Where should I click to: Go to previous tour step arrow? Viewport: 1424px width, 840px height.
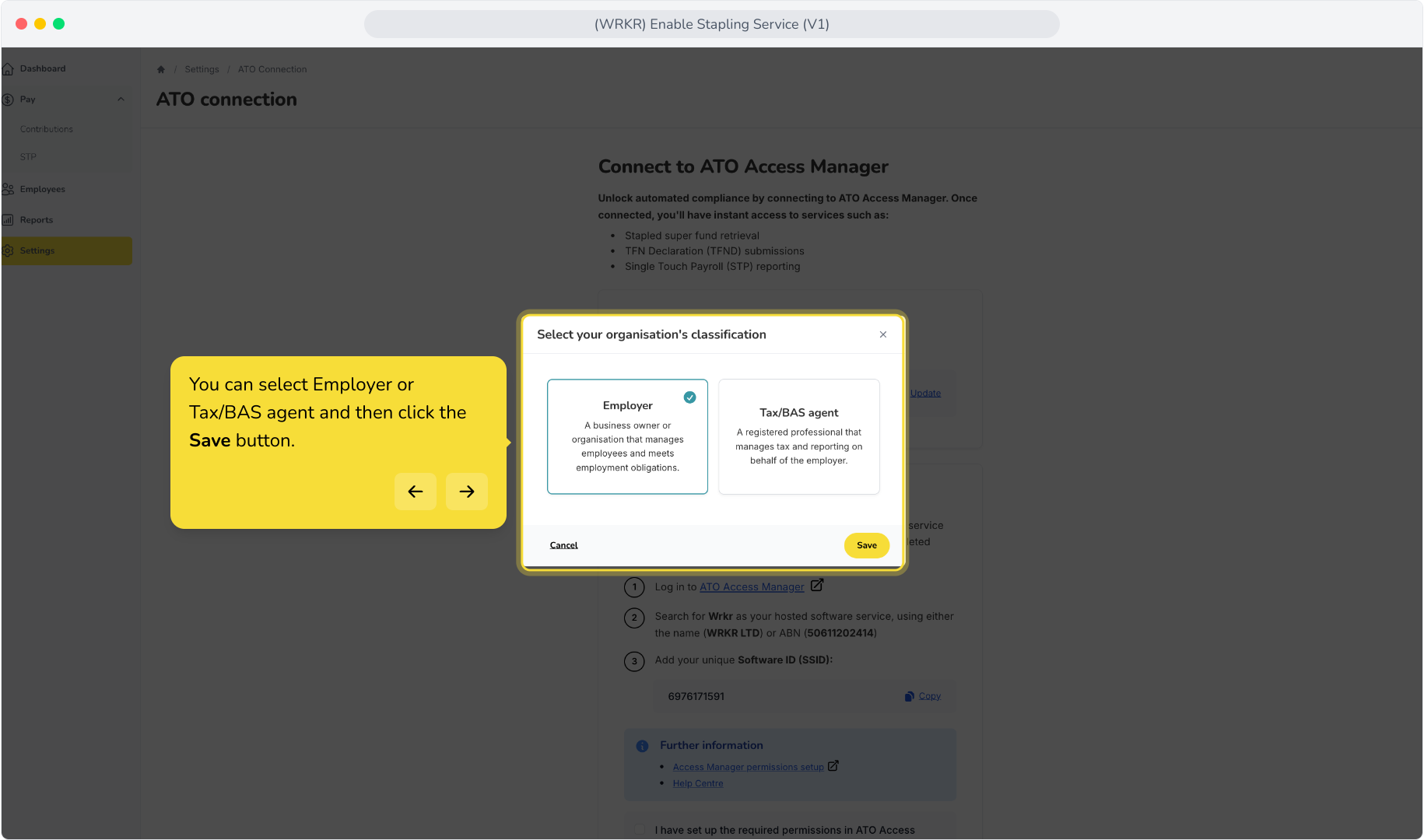click(416, 492)
